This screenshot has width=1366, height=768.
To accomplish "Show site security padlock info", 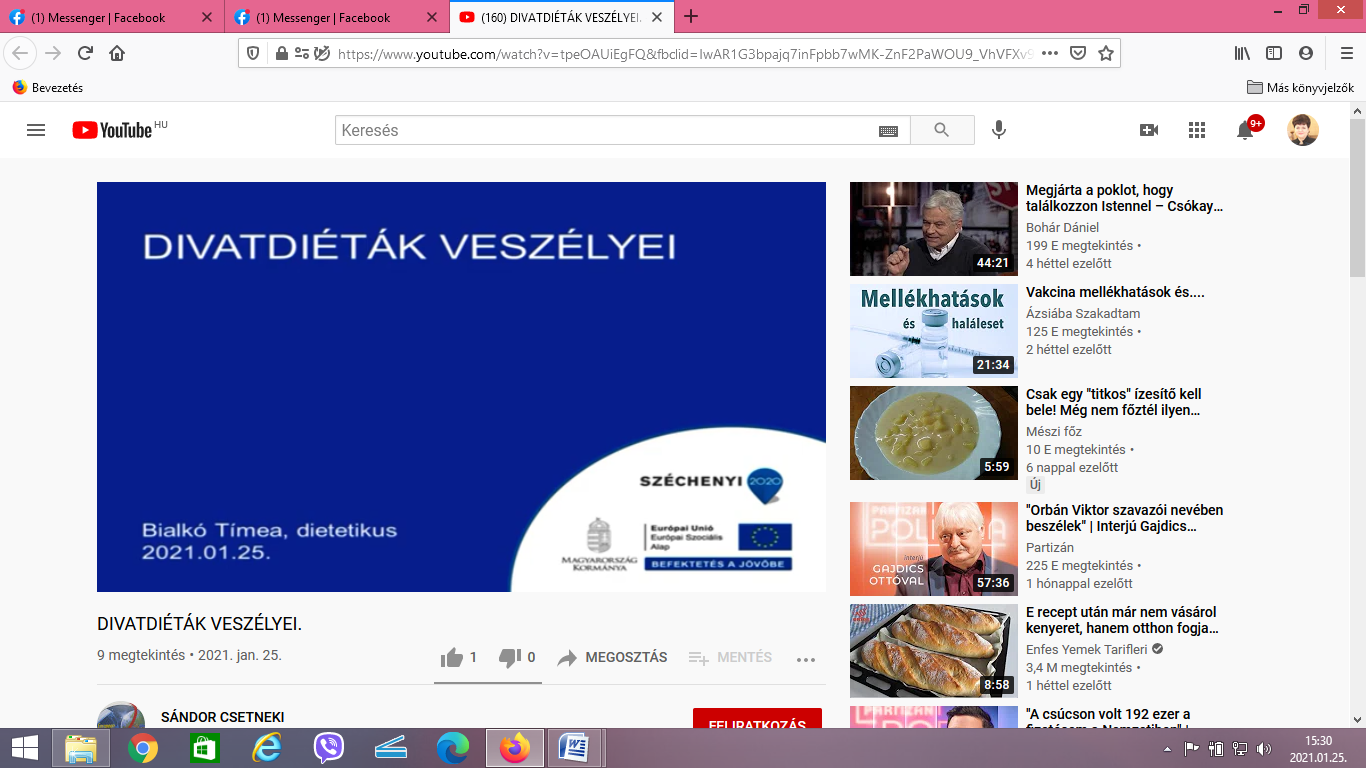I will click(281, 53).
